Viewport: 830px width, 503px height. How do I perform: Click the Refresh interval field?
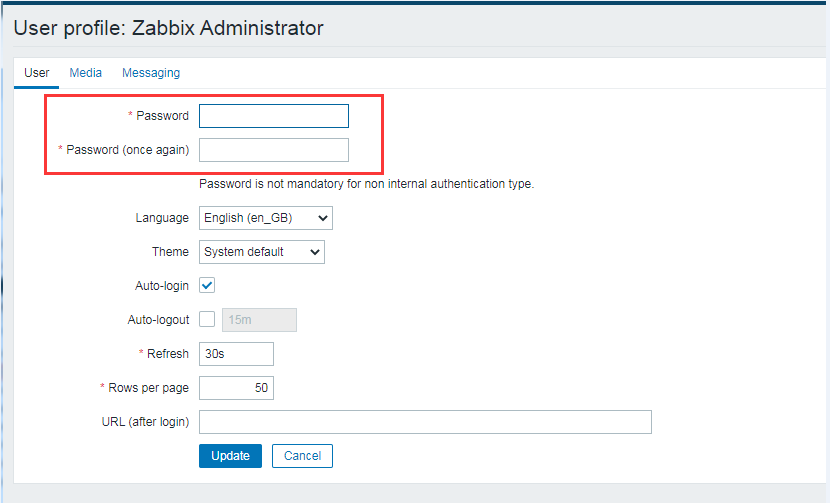click(x=236, y=354)
